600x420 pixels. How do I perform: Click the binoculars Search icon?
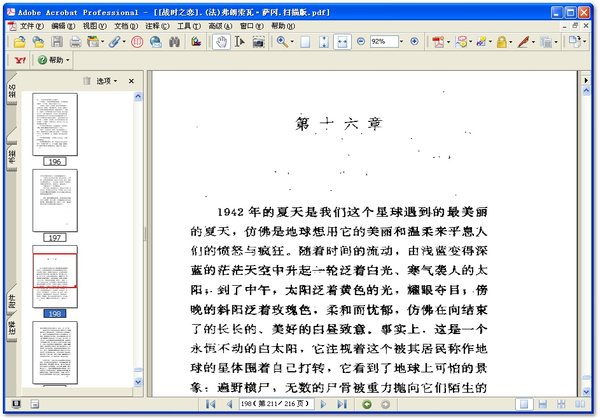[x=174, y=42]
